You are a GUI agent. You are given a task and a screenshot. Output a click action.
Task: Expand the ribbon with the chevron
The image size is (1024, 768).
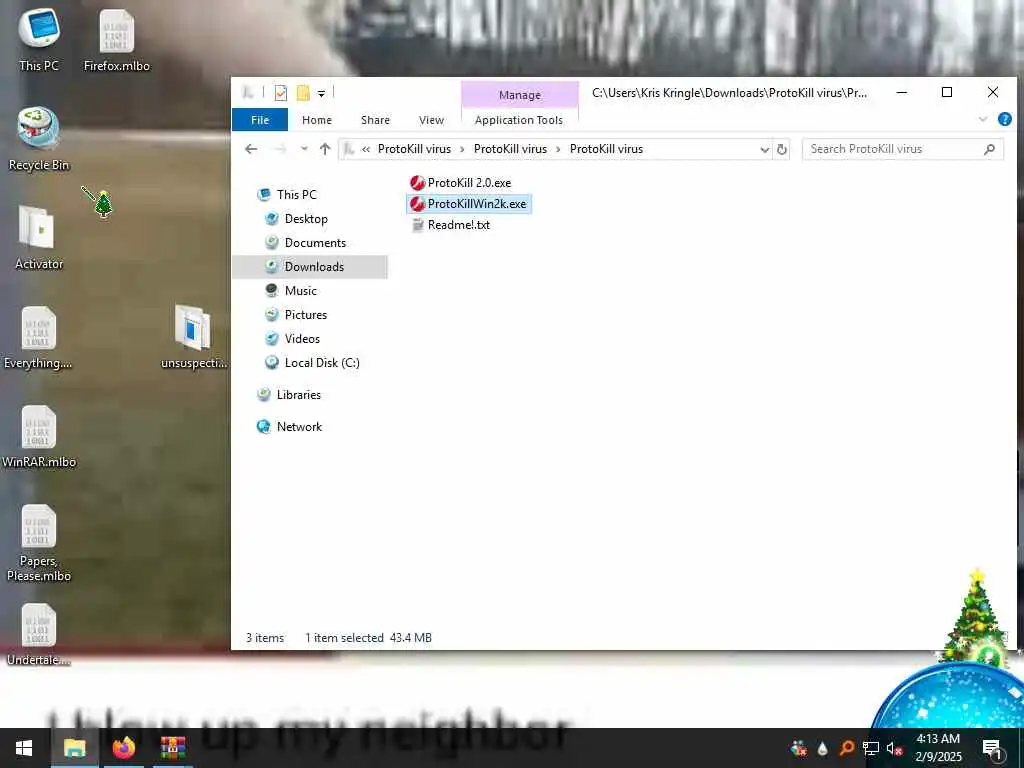[x=983, y=120]
